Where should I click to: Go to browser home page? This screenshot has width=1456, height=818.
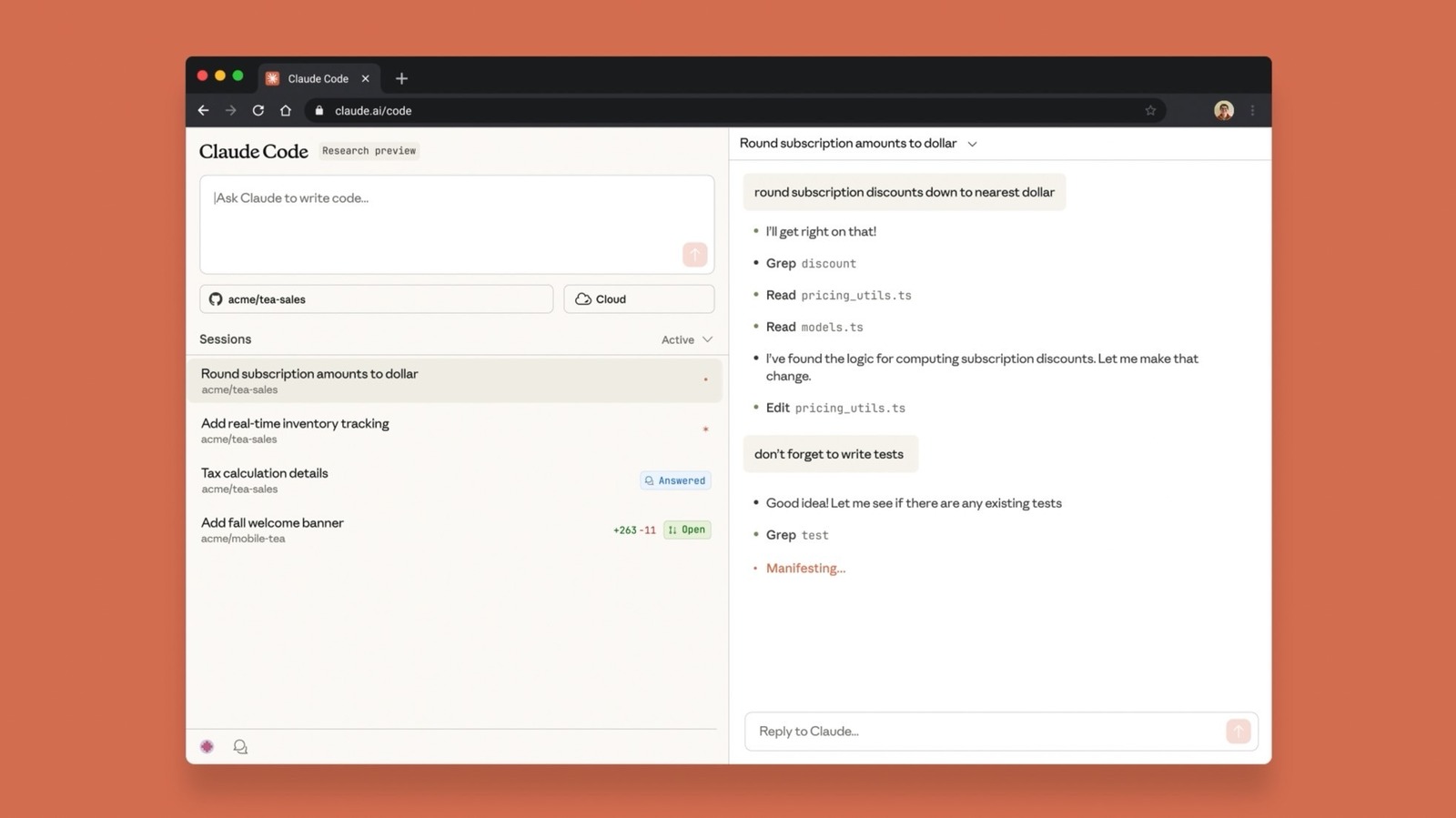[x=286, y=110]
